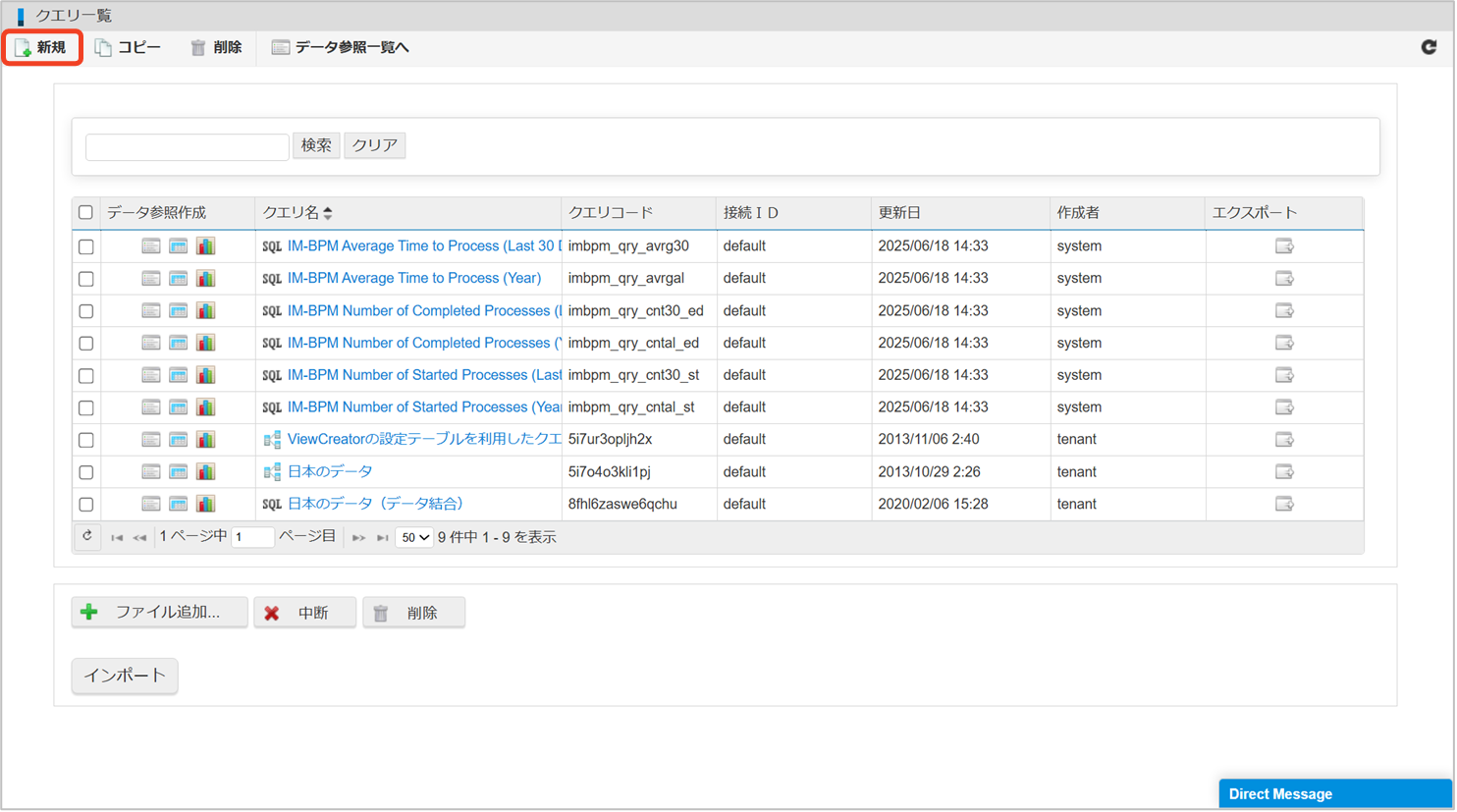
Task: Toggle the select-all checkbox in table header
Action: (x=86, y=213)
